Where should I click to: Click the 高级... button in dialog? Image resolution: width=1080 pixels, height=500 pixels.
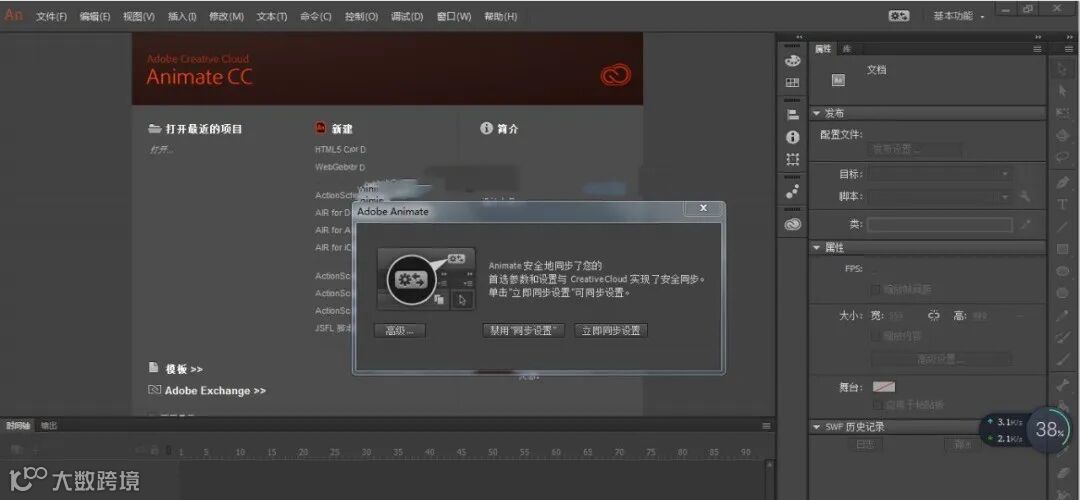(x=399, y=331)
